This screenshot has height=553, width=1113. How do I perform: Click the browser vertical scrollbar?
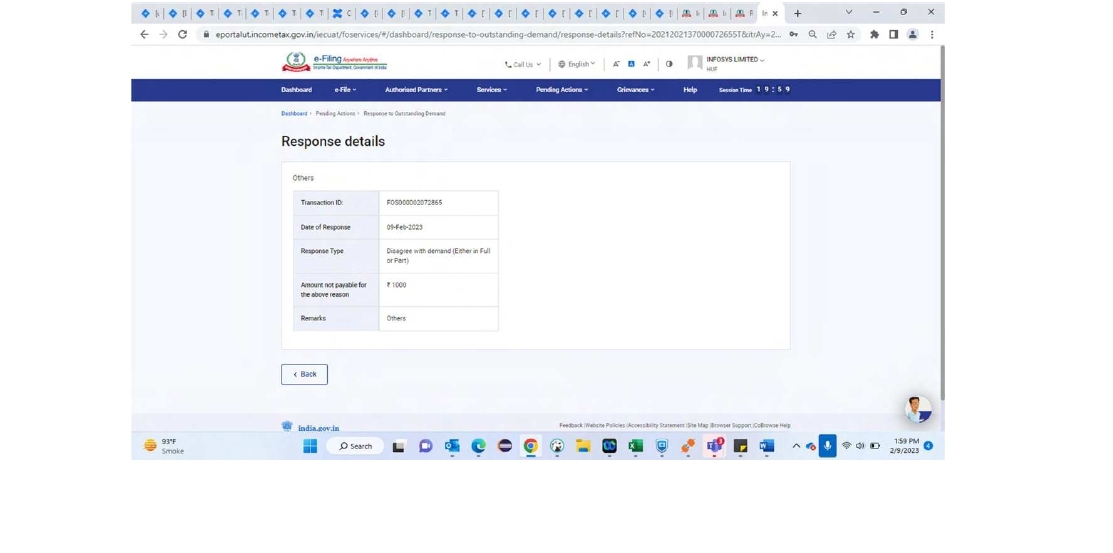click(x=941, y=220)
